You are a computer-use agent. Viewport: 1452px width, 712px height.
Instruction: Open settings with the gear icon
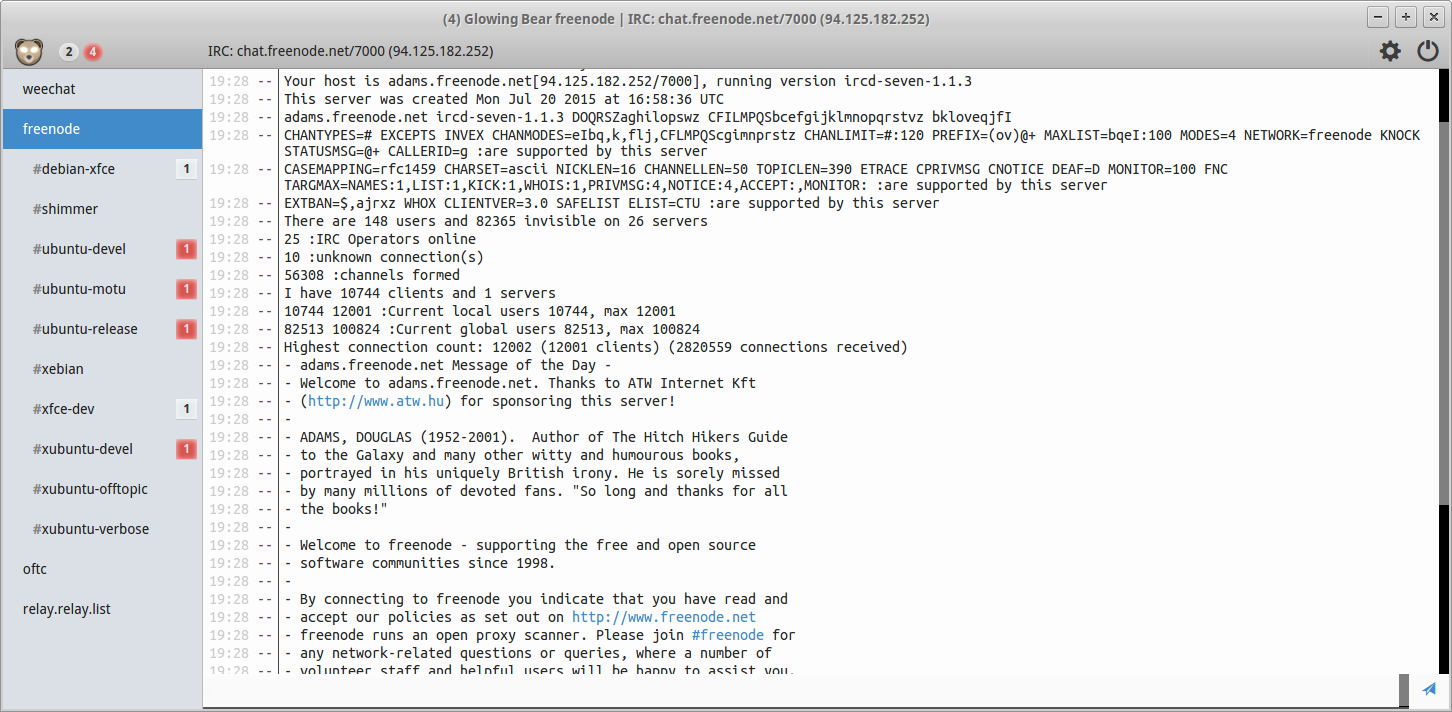(1390, 51)
